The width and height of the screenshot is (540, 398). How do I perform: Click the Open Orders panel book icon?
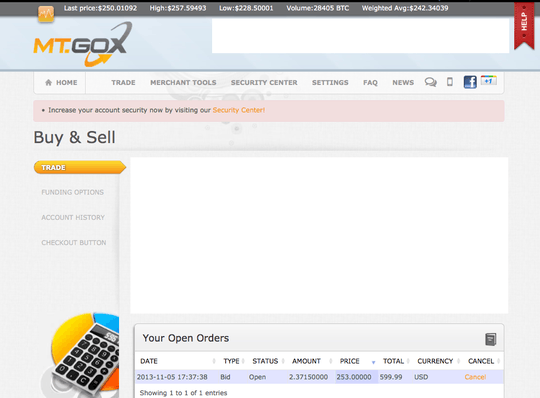tap(491, 339)
